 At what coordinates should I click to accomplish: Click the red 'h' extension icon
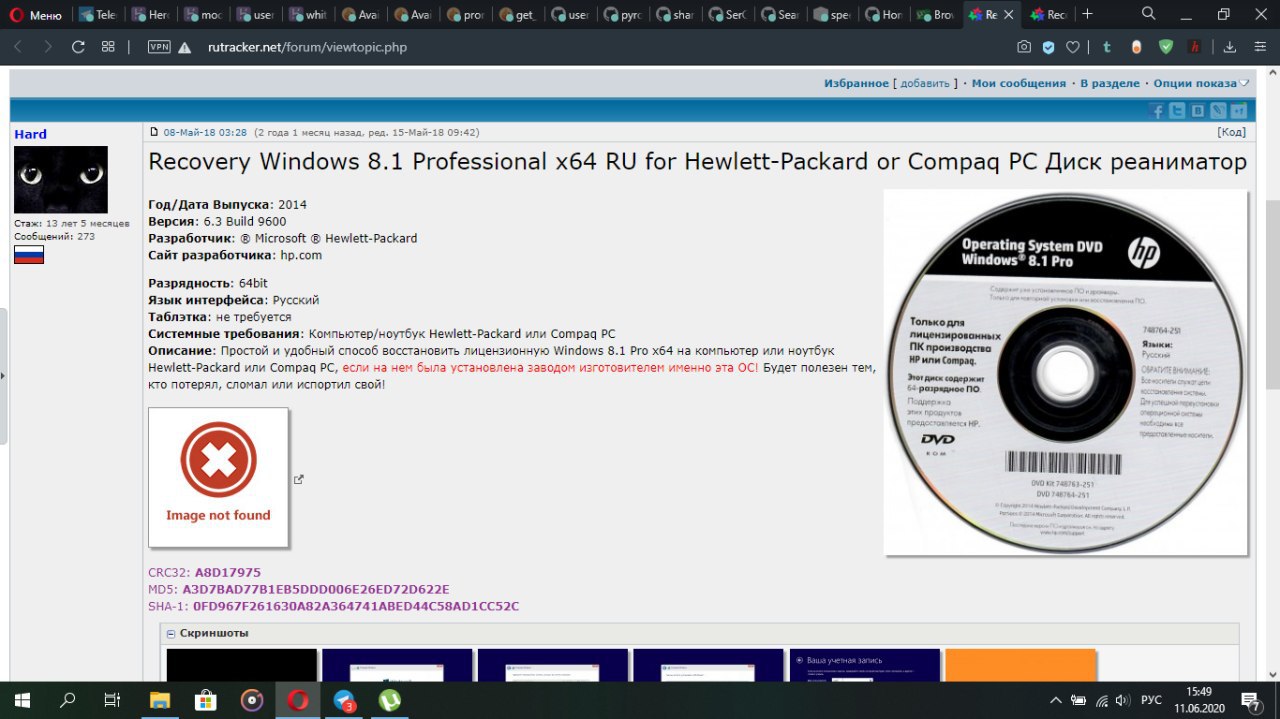click(x=1195, y=47)
